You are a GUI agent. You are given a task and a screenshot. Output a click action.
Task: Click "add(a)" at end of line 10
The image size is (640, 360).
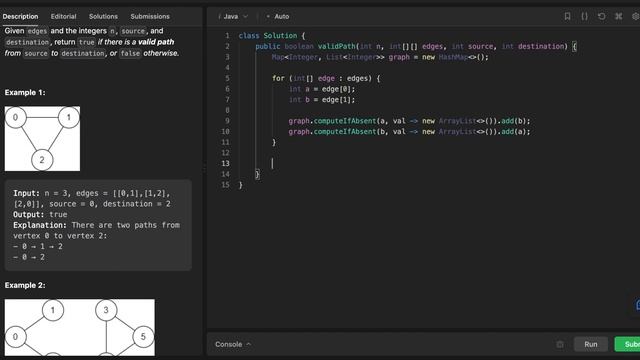pyautogui.click(x=514, y=131)
